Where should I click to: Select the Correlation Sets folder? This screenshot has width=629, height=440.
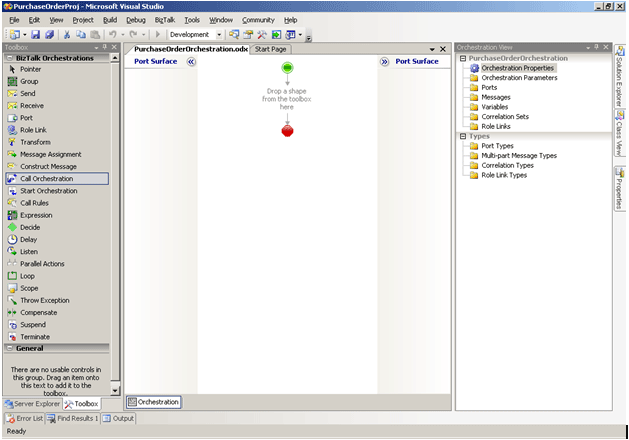point(505,117)
